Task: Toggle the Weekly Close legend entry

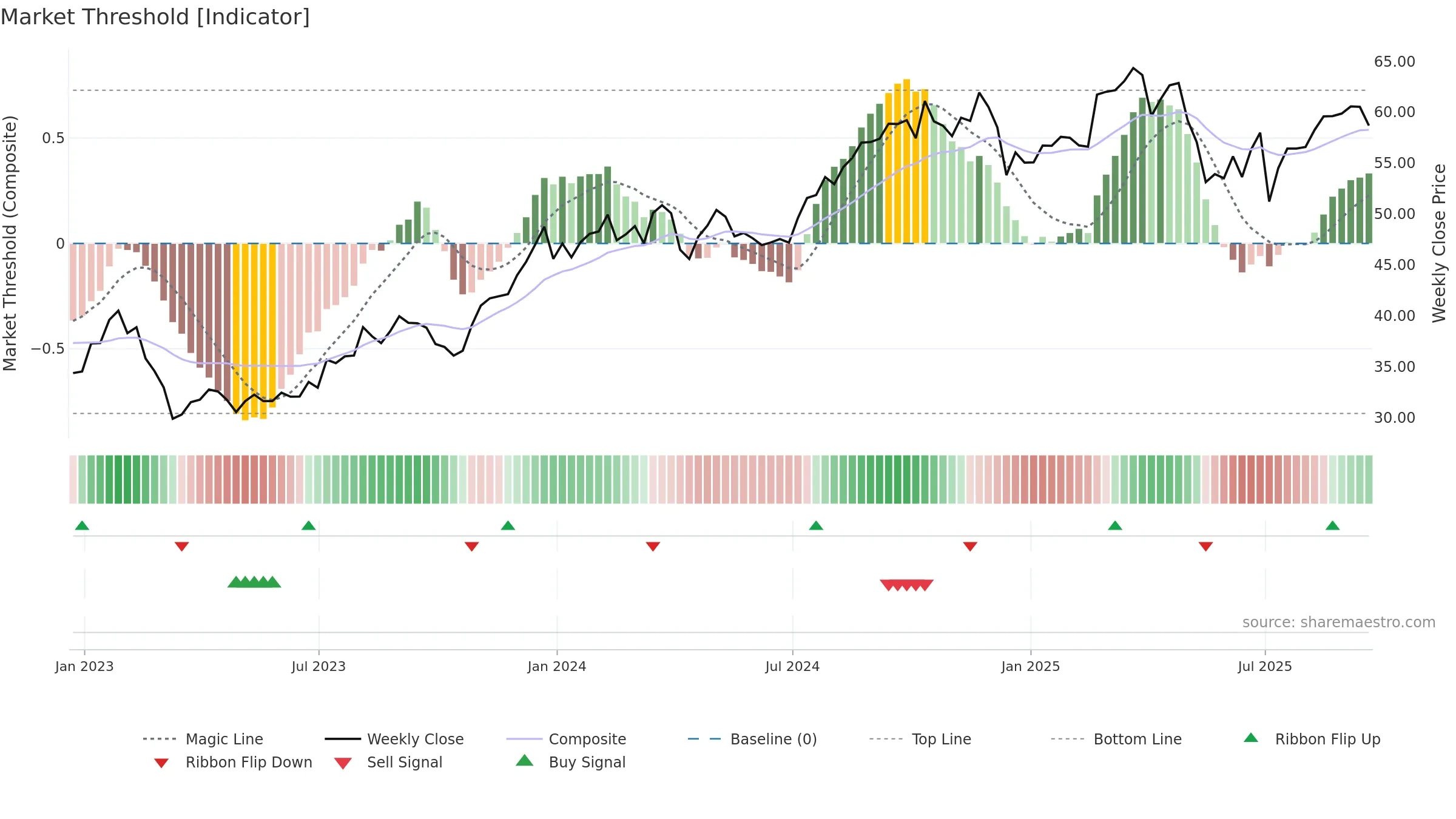Action: click(x=394, y=739)
